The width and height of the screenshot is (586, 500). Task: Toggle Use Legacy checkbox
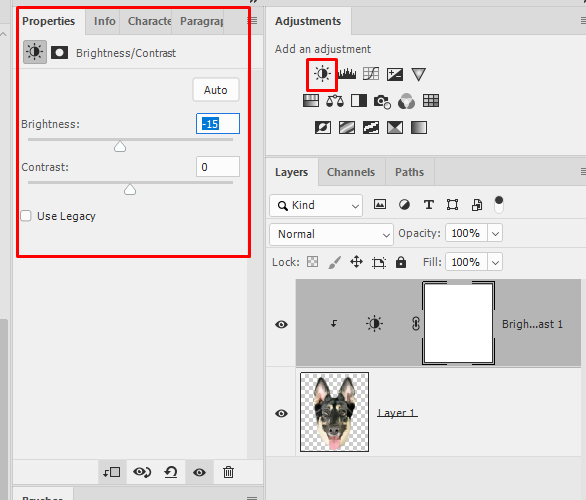click(x=26, y=216)
